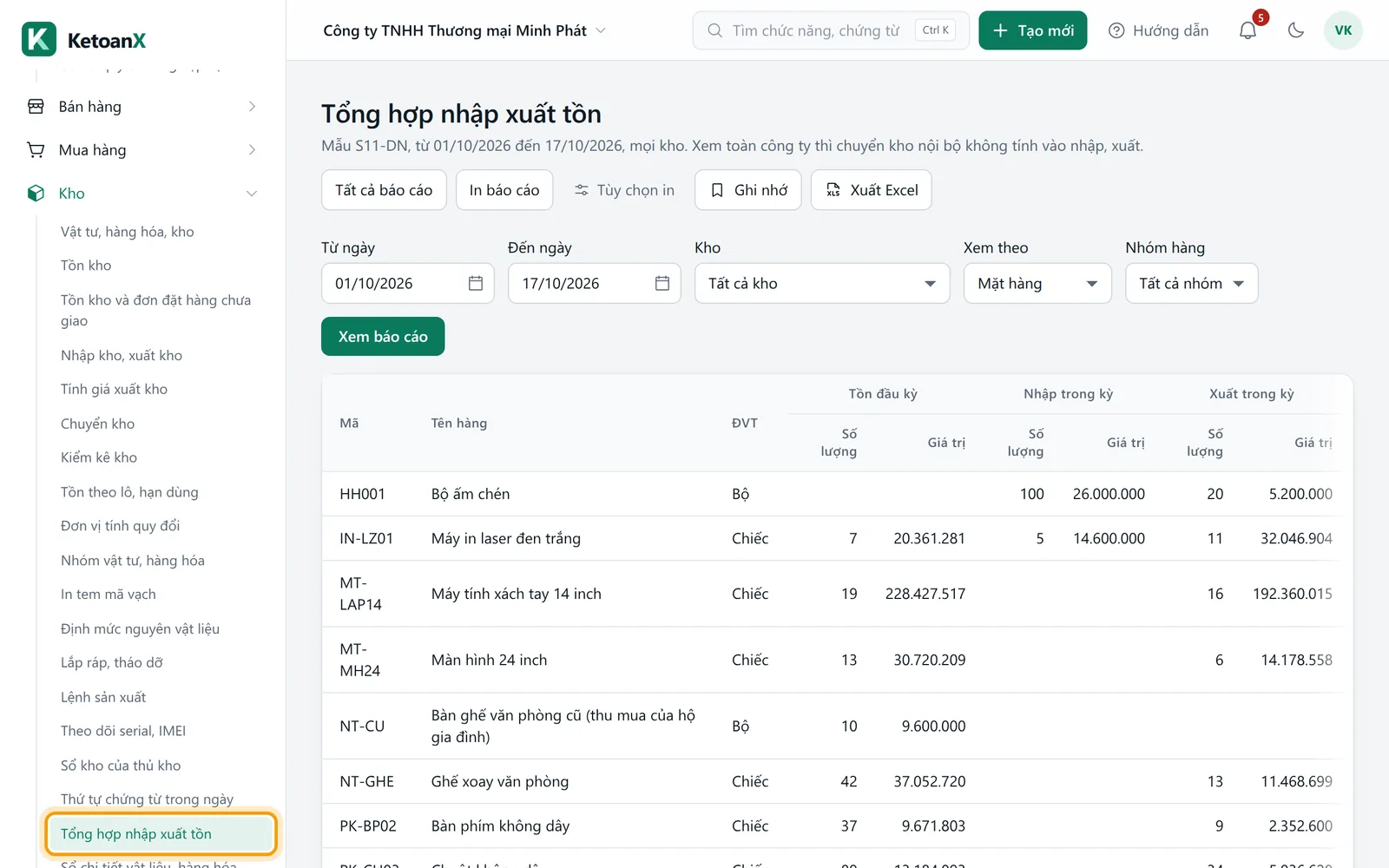Click the Bán hàng store icon
Viewport: 1389px width, 868px height.
pyautogui.click(x=36, y=107)
